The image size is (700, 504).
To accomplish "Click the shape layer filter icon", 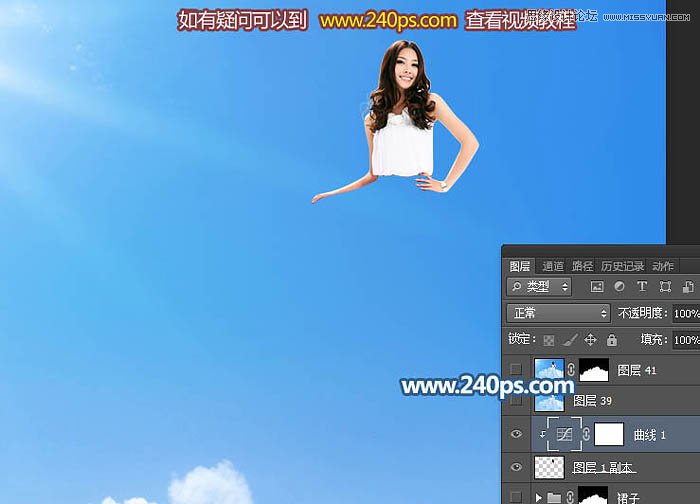I will pyautogui.click(x=665, y=287).
